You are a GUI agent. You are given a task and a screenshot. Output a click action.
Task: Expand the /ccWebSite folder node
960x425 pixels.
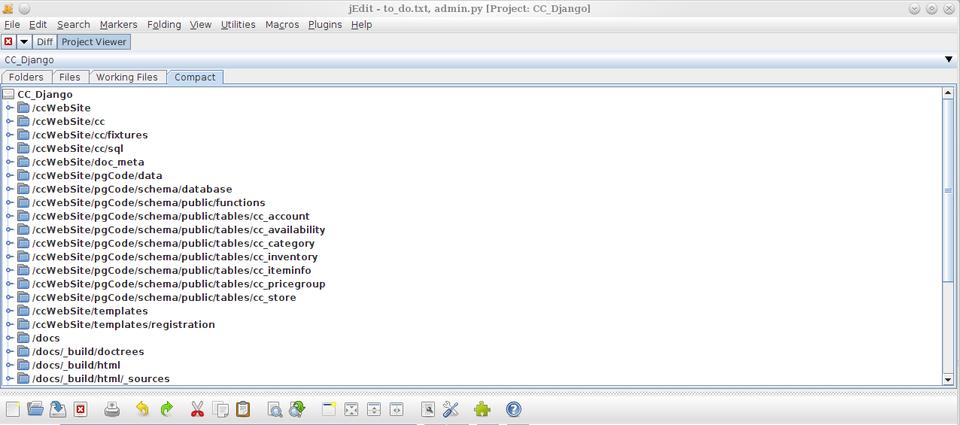point(9,108)
